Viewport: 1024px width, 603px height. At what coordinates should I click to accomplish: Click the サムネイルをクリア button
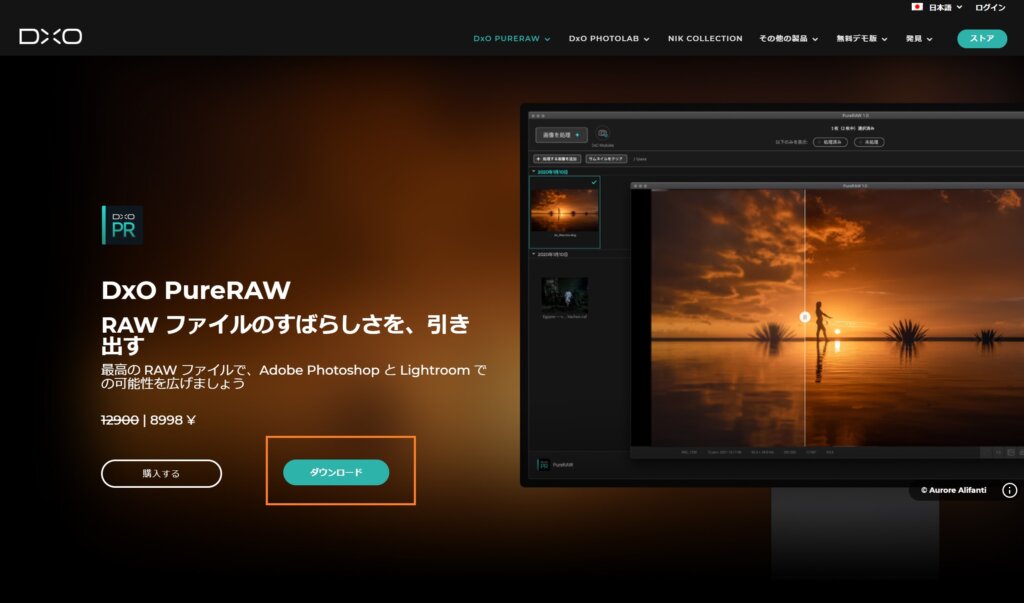point(606,159)
